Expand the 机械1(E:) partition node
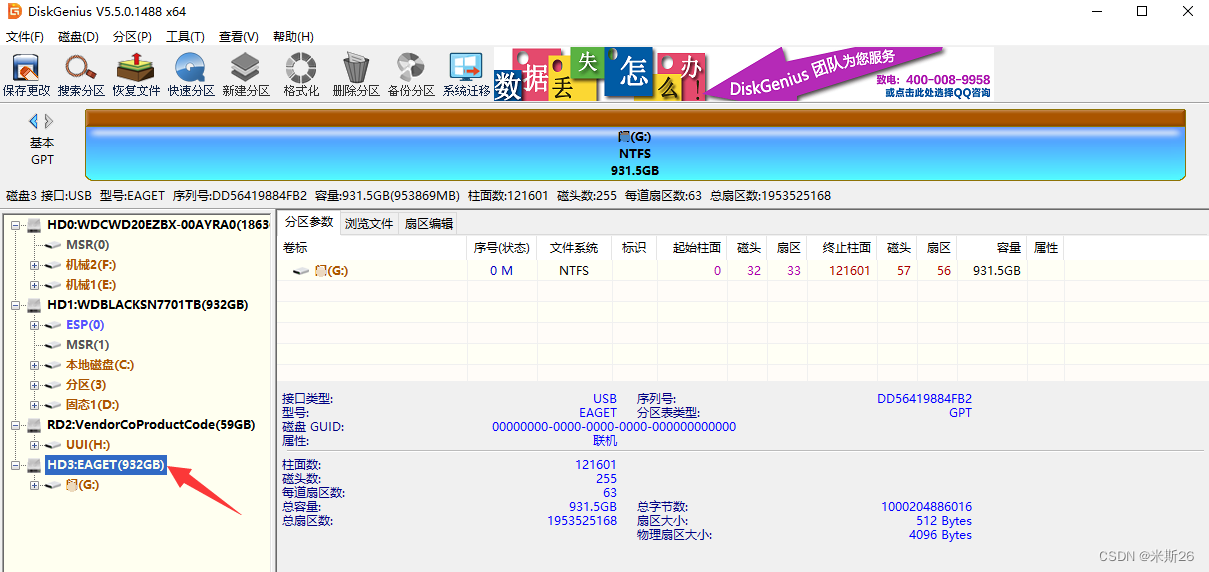 tap(34, 285)
